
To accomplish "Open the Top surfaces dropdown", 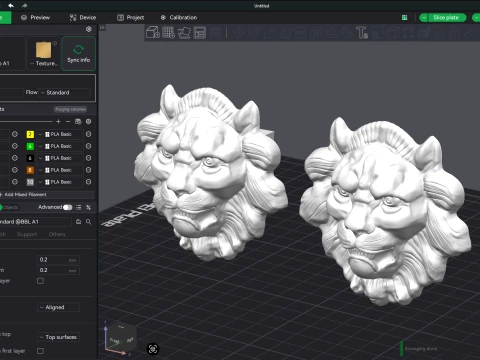I will coord(58,337).
